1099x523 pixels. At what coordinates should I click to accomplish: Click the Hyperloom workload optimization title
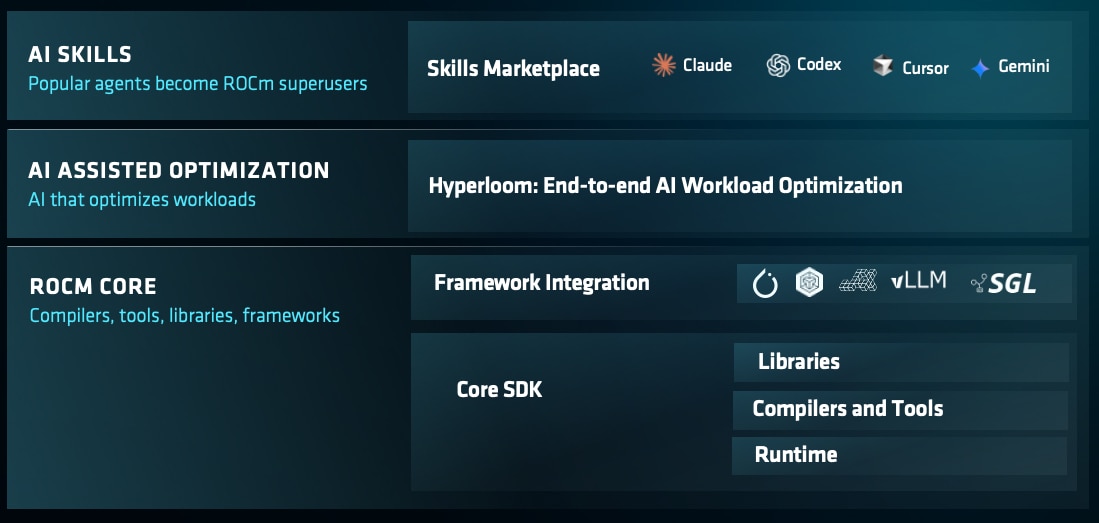pos(665,186)
